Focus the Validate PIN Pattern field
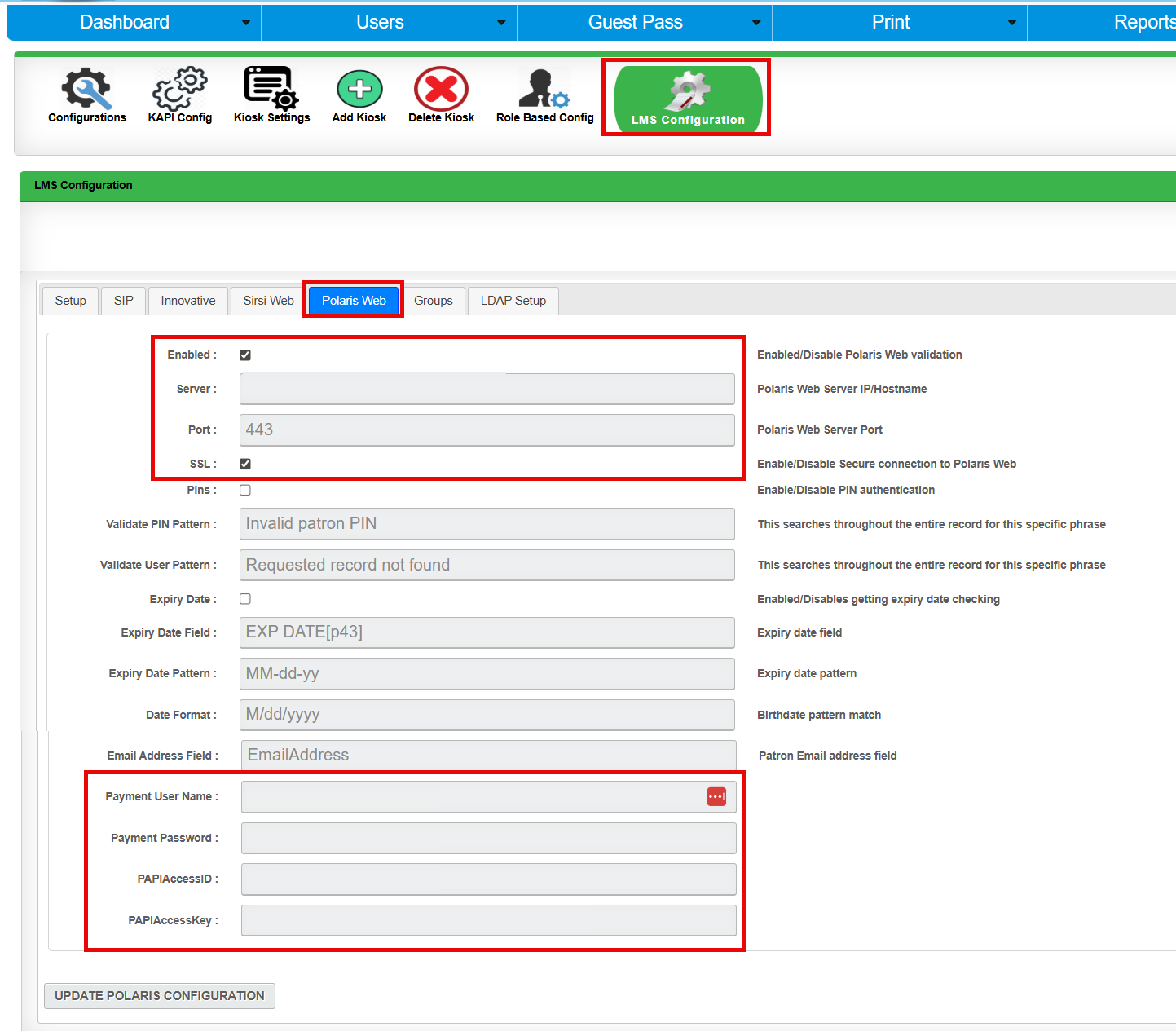 [487, 524]
